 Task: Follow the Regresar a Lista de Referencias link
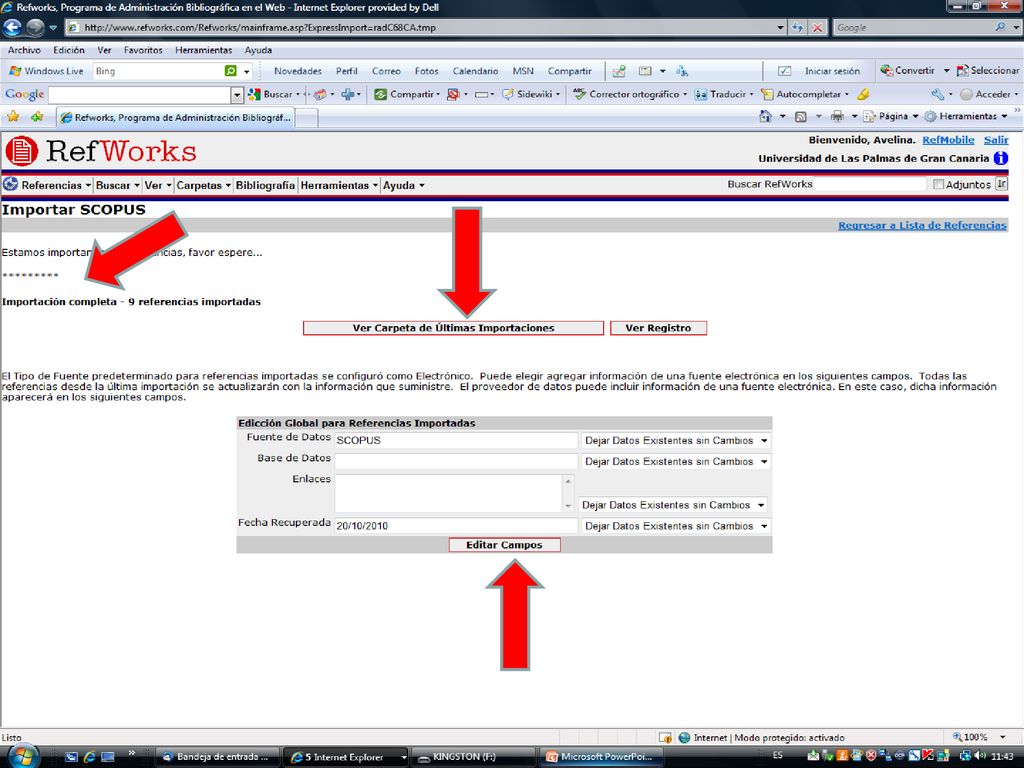point(922,225)
